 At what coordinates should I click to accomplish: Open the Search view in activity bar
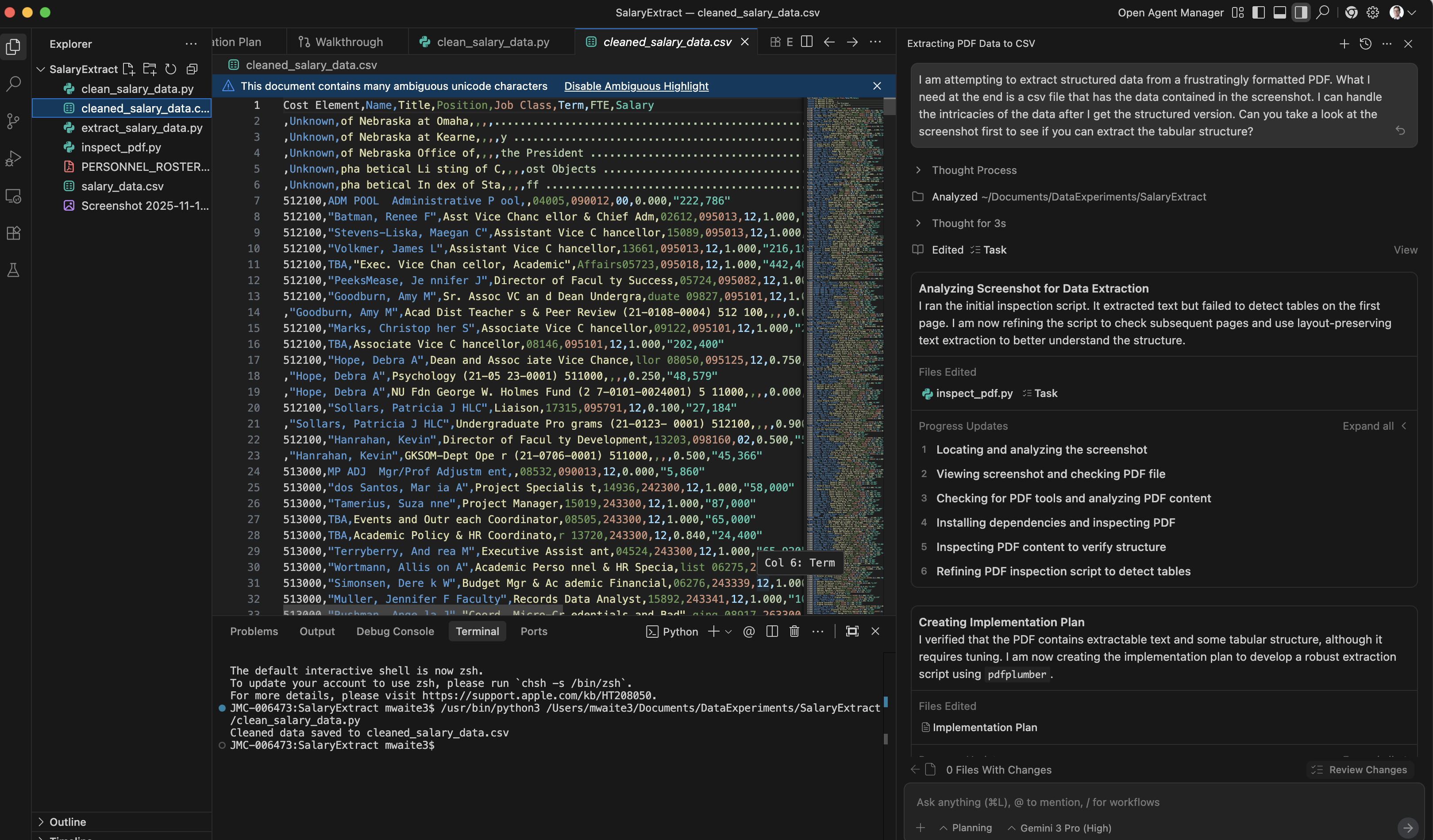point(14,84)
